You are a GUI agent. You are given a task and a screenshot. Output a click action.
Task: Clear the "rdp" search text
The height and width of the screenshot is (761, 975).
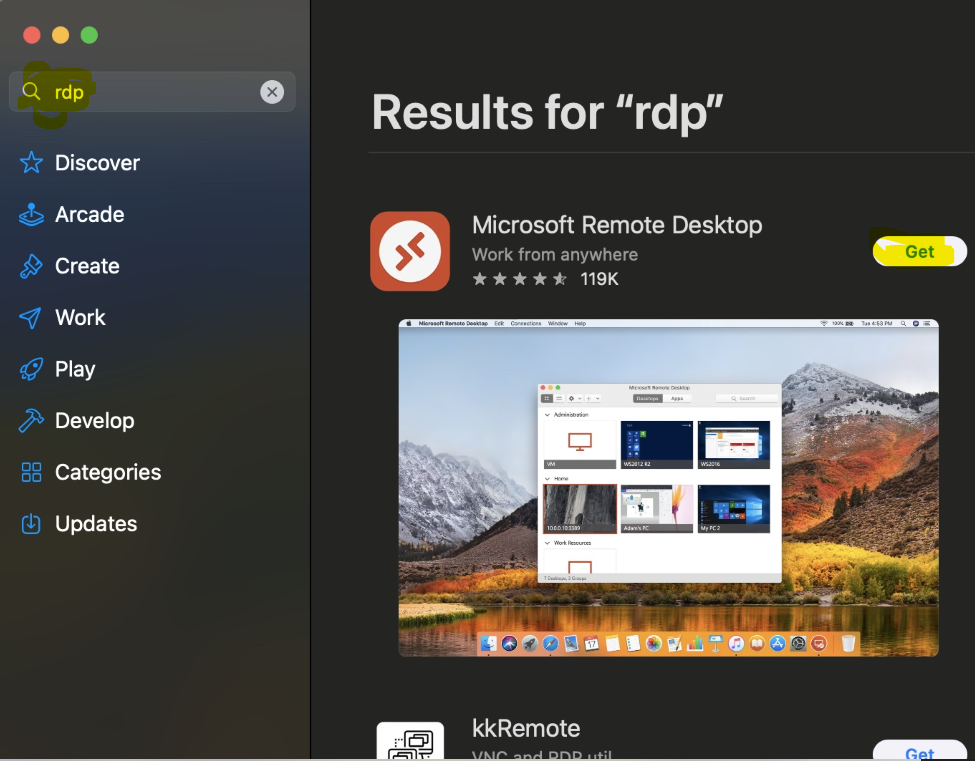[272, 92]
